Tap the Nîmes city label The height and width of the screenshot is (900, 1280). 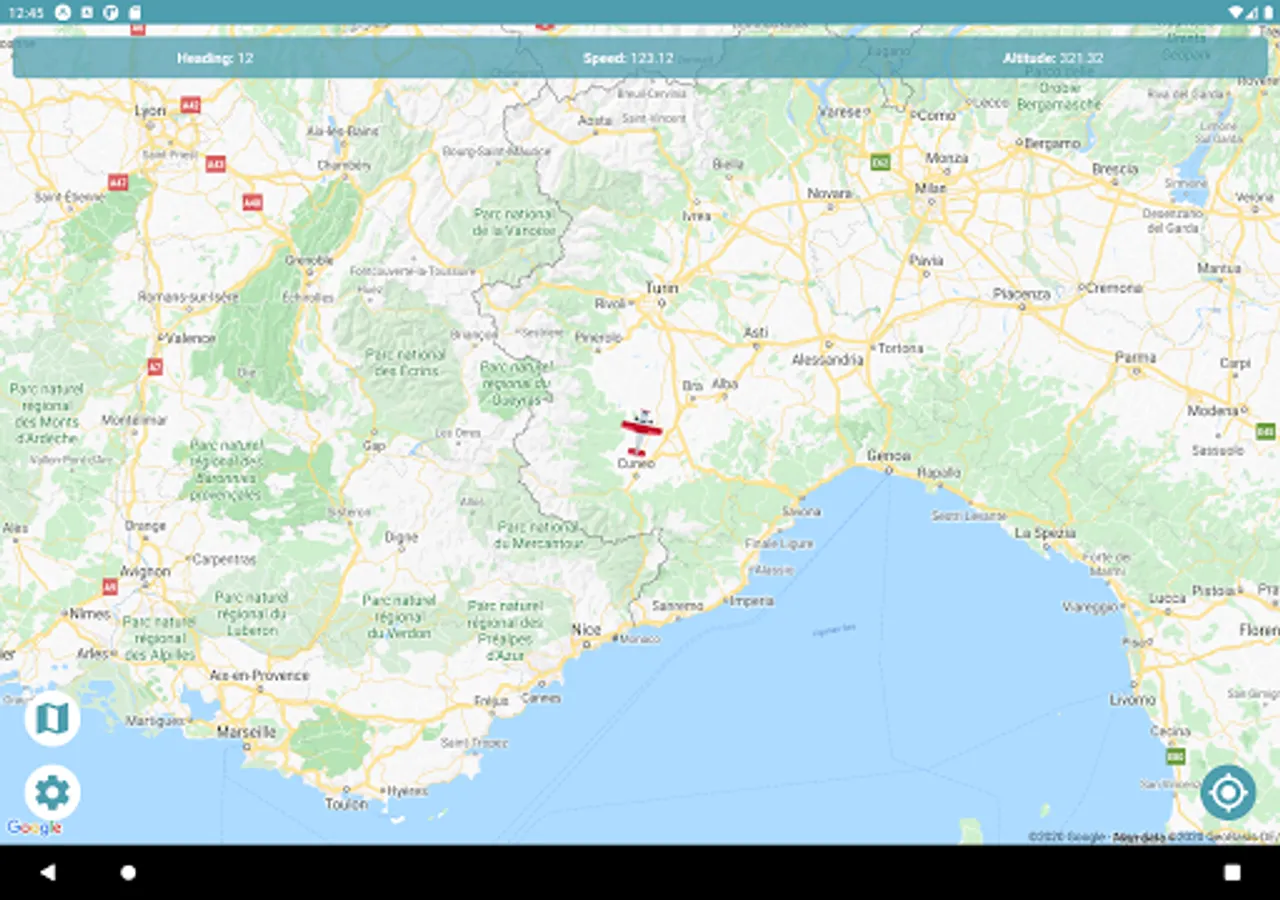[90, 613]
